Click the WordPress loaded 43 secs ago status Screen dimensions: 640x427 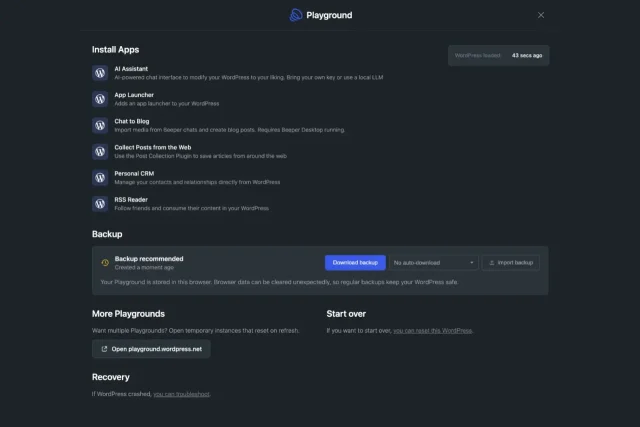pyautogui.click(x=498, y=56)
